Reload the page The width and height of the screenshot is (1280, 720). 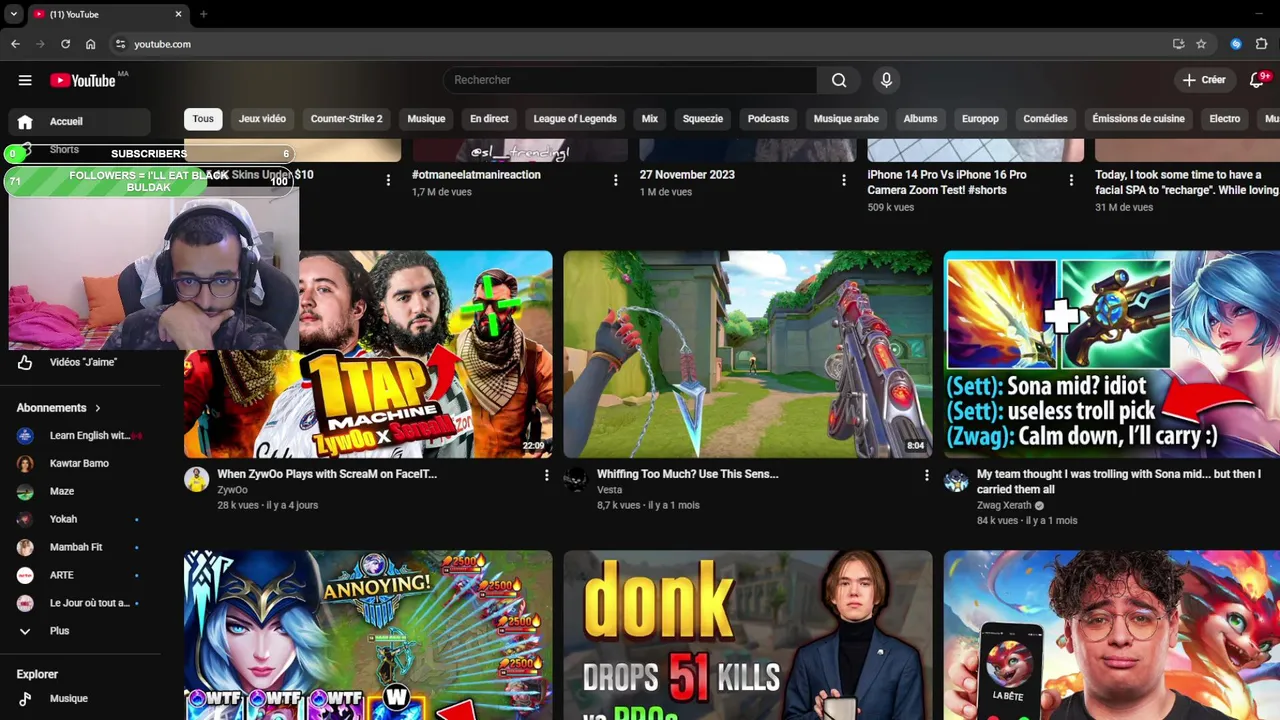(x=65, y=44)
